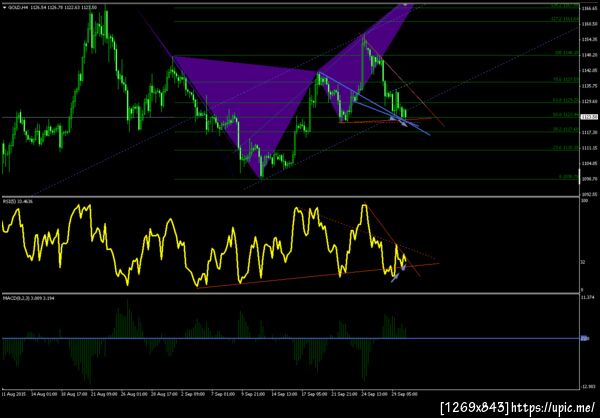This screenshot has height=418, width=600.
Task: Click the 14 Aug 01:00 time label
Action: [44, 393]
